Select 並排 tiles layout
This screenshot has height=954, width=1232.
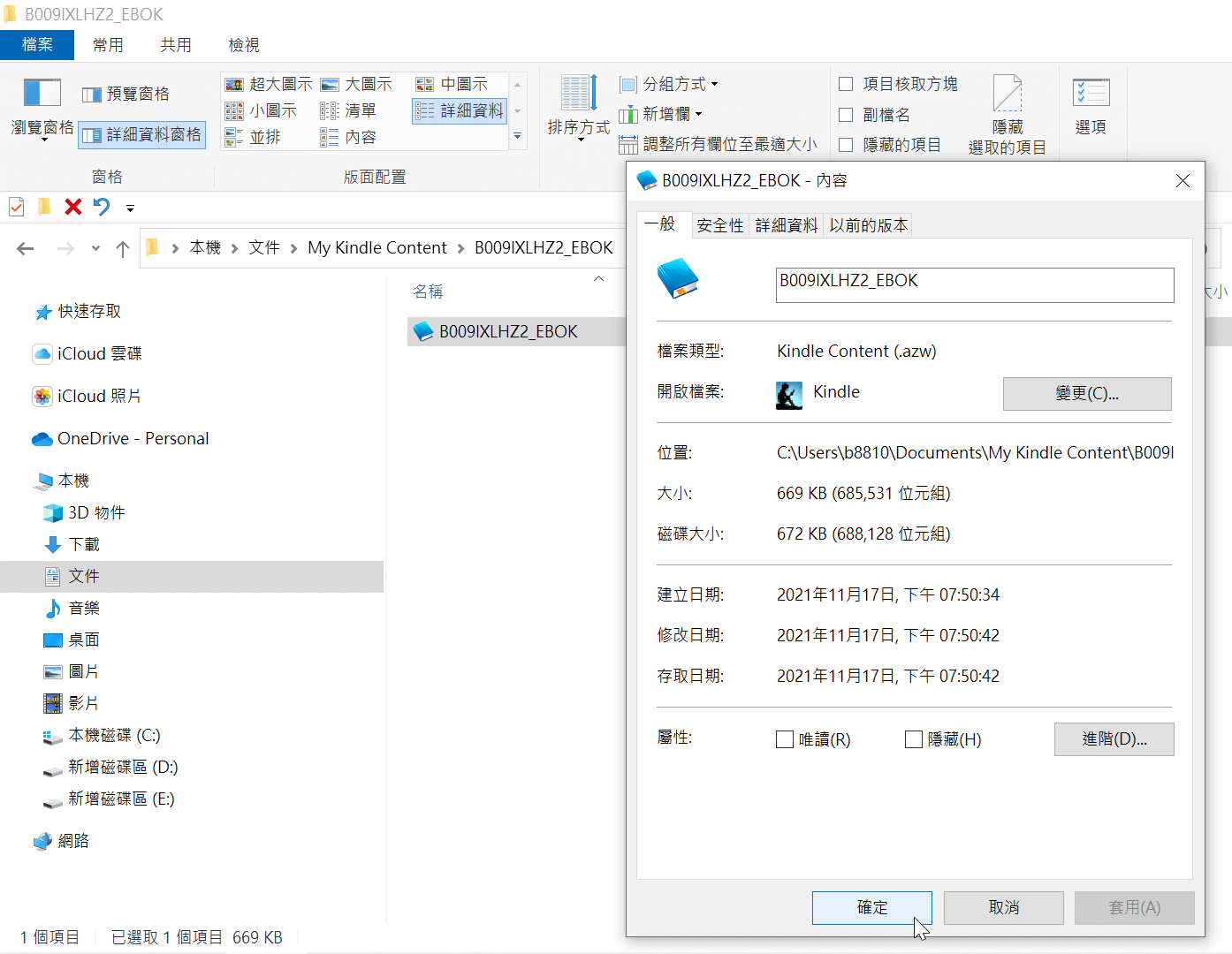pos(253,137)
